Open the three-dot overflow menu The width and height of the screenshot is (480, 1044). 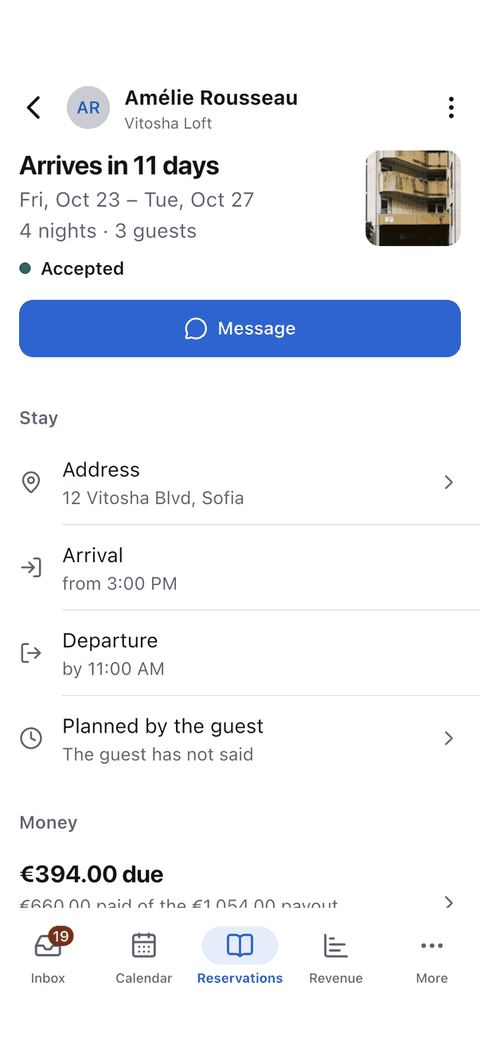point(451,107)
